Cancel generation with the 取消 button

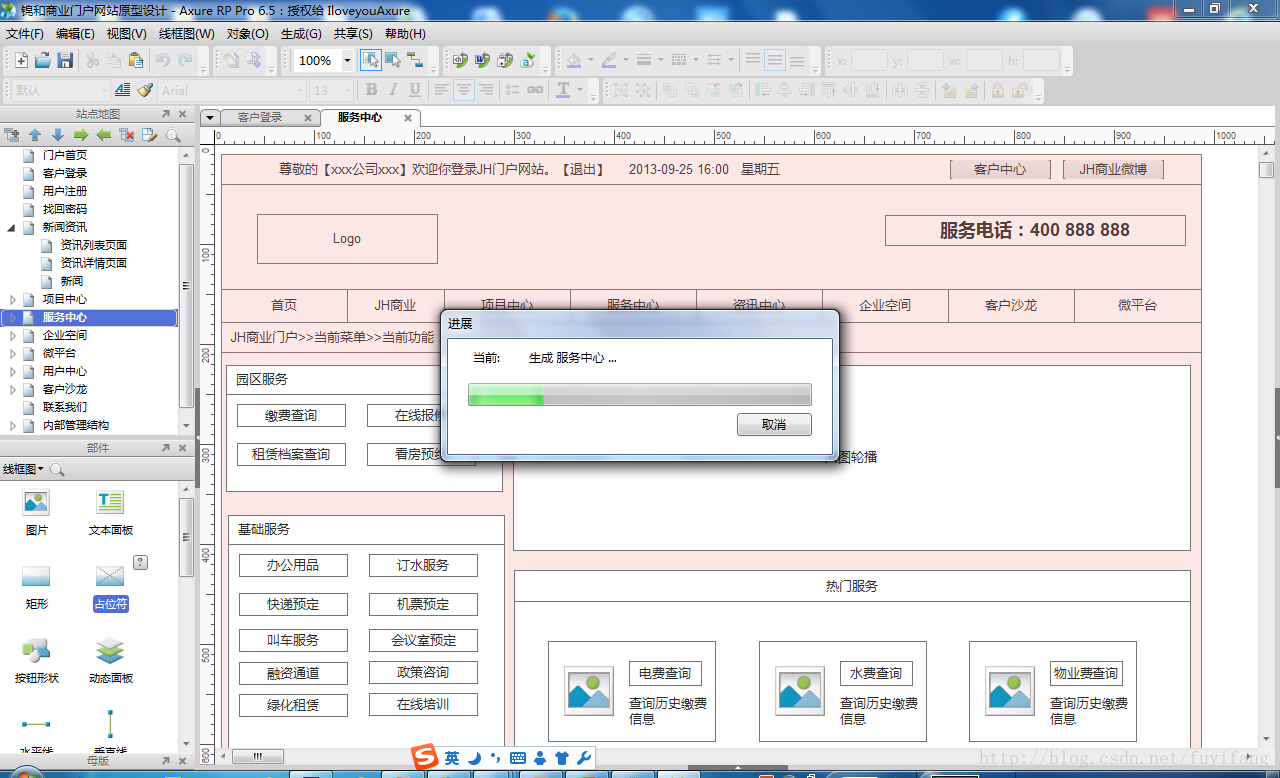pyautogui.click(x=774, y=425)
